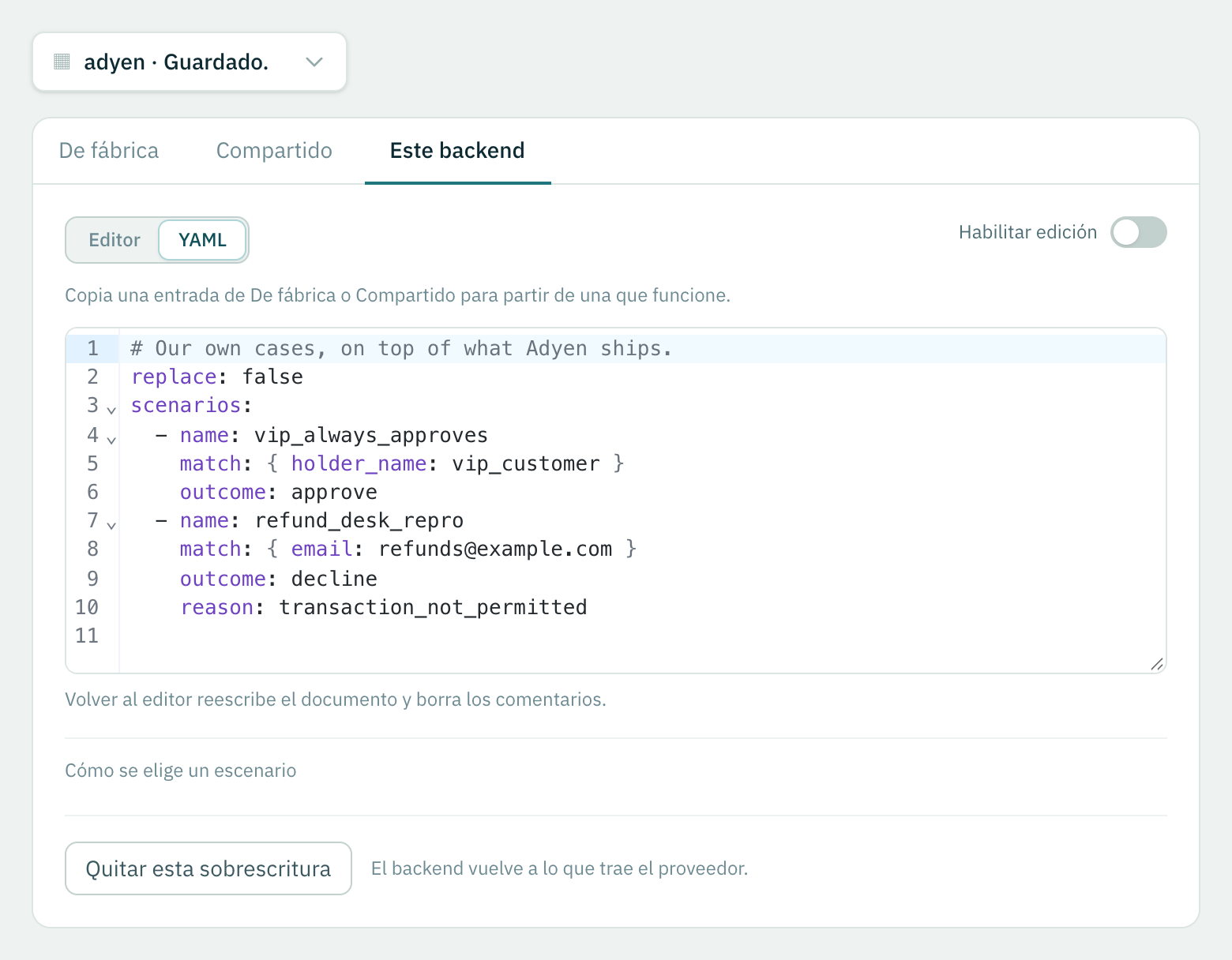
Task: Collapse the vip_always_approves fold arrow on line 4
Action: click(111, 440)
